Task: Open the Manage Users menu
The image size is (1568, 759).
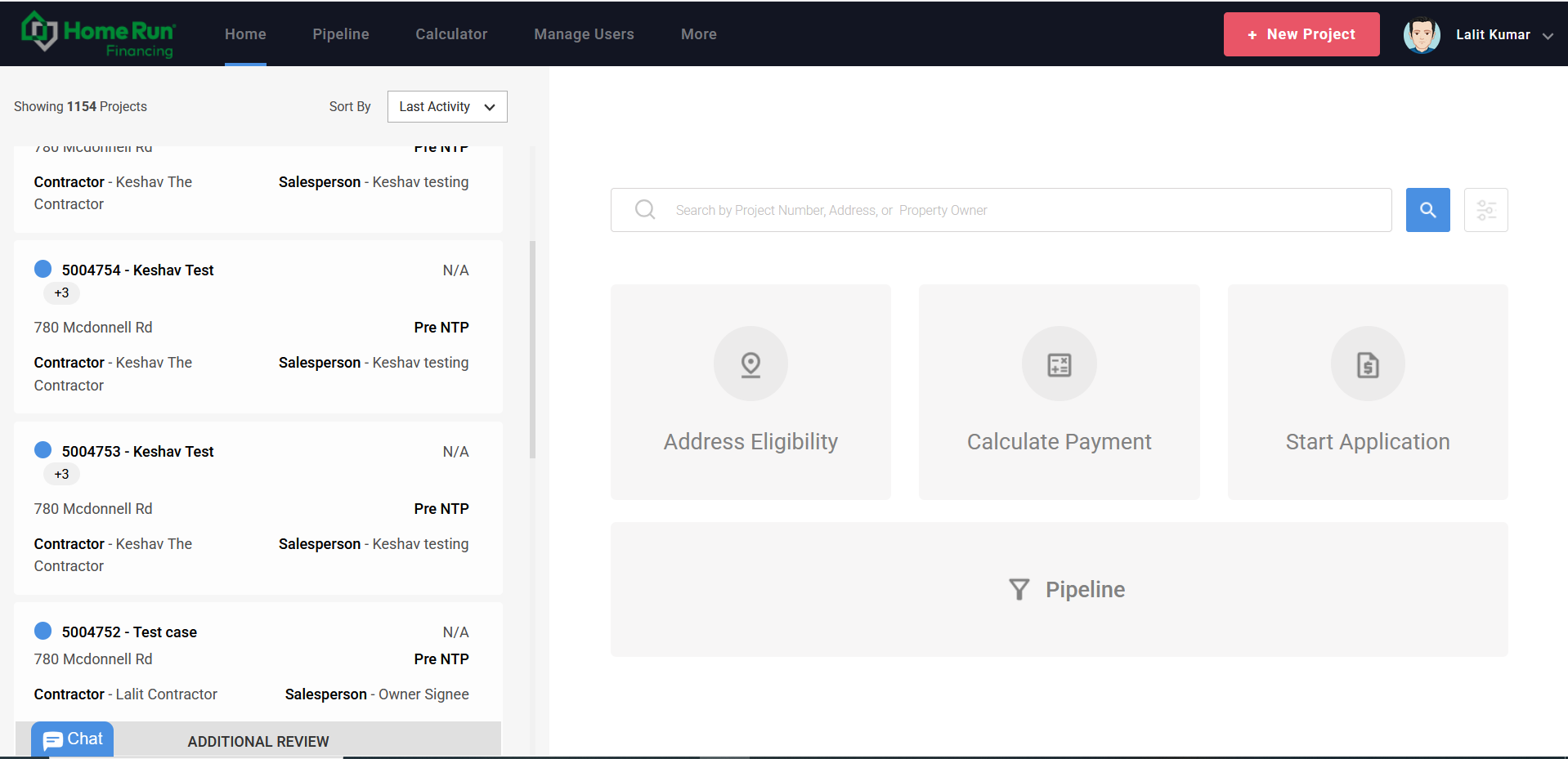Action: tap(584, 34)
